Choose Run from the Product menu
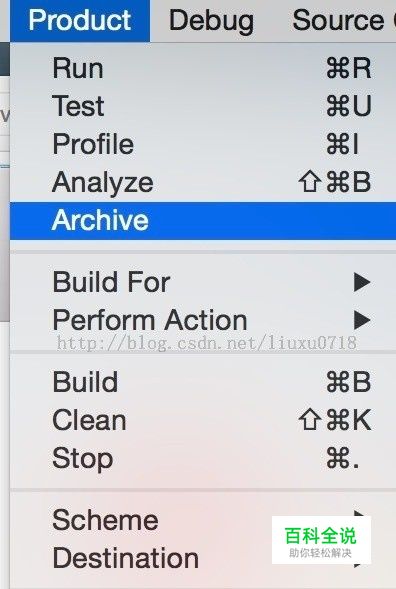This screenshot has height=589, width=396. click(203, 68)
